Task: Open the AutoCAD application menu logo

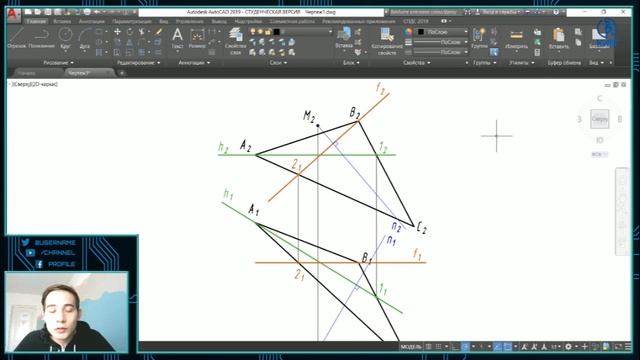Action: (13, 14)
